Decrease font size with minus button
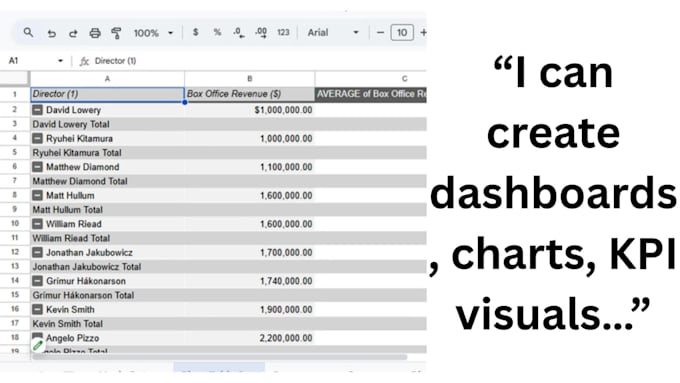Viewport: 680px width, 383px height. click(x=380, y=33)
